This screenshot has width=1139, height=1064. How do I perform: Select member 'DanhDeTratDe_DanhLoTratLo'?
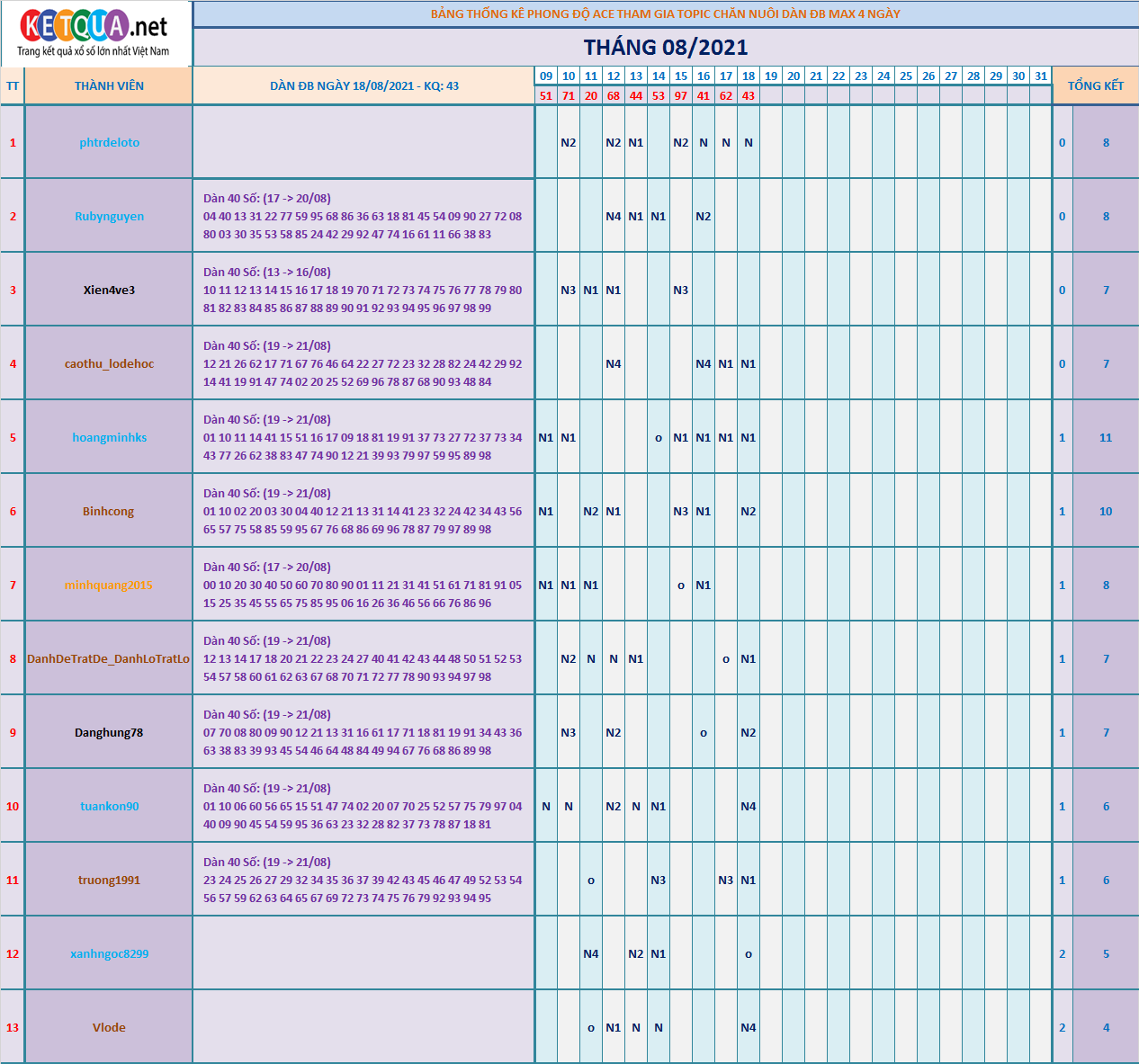coord(109,659)
